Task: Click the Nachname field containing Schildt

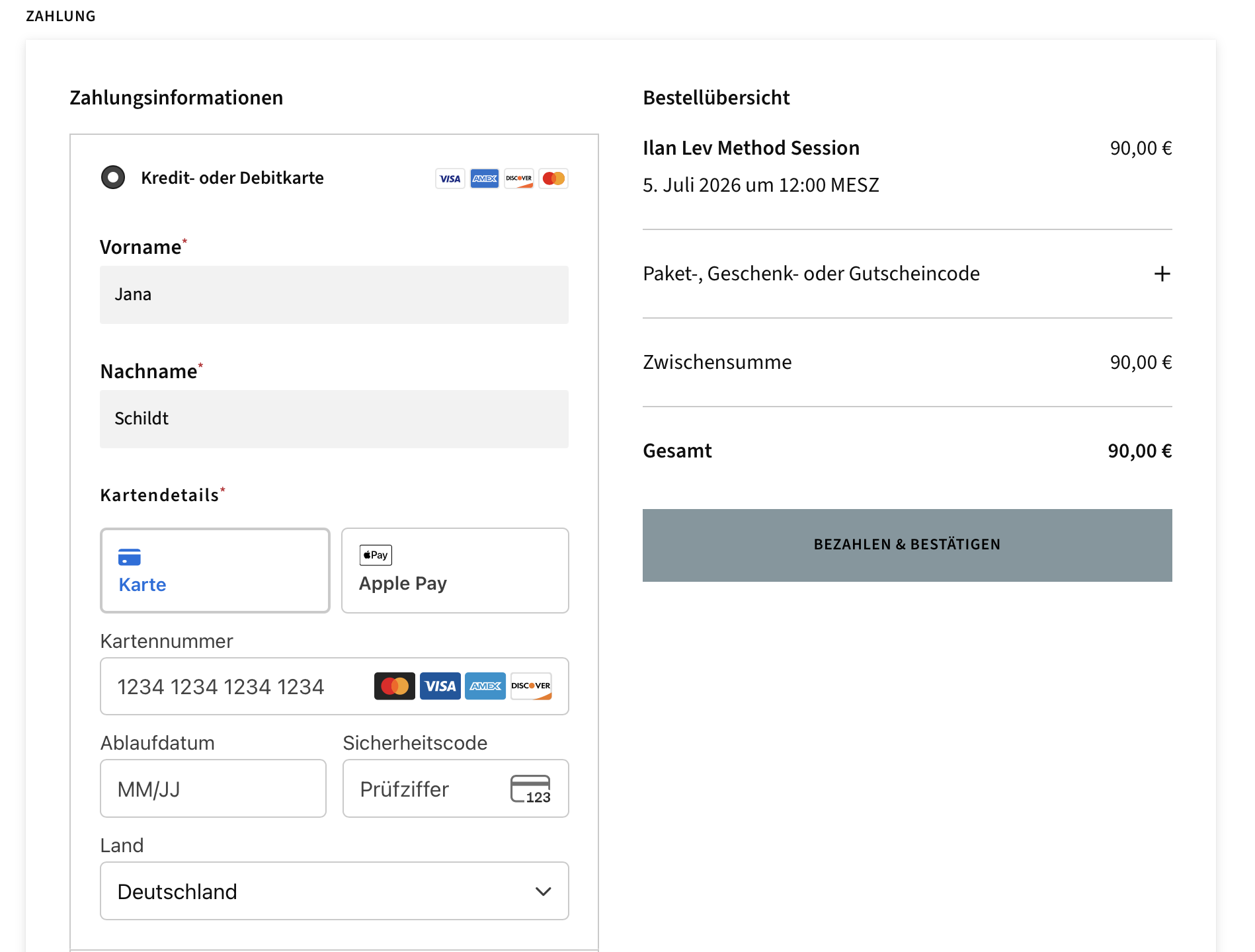Action: (x=334, y=419)
